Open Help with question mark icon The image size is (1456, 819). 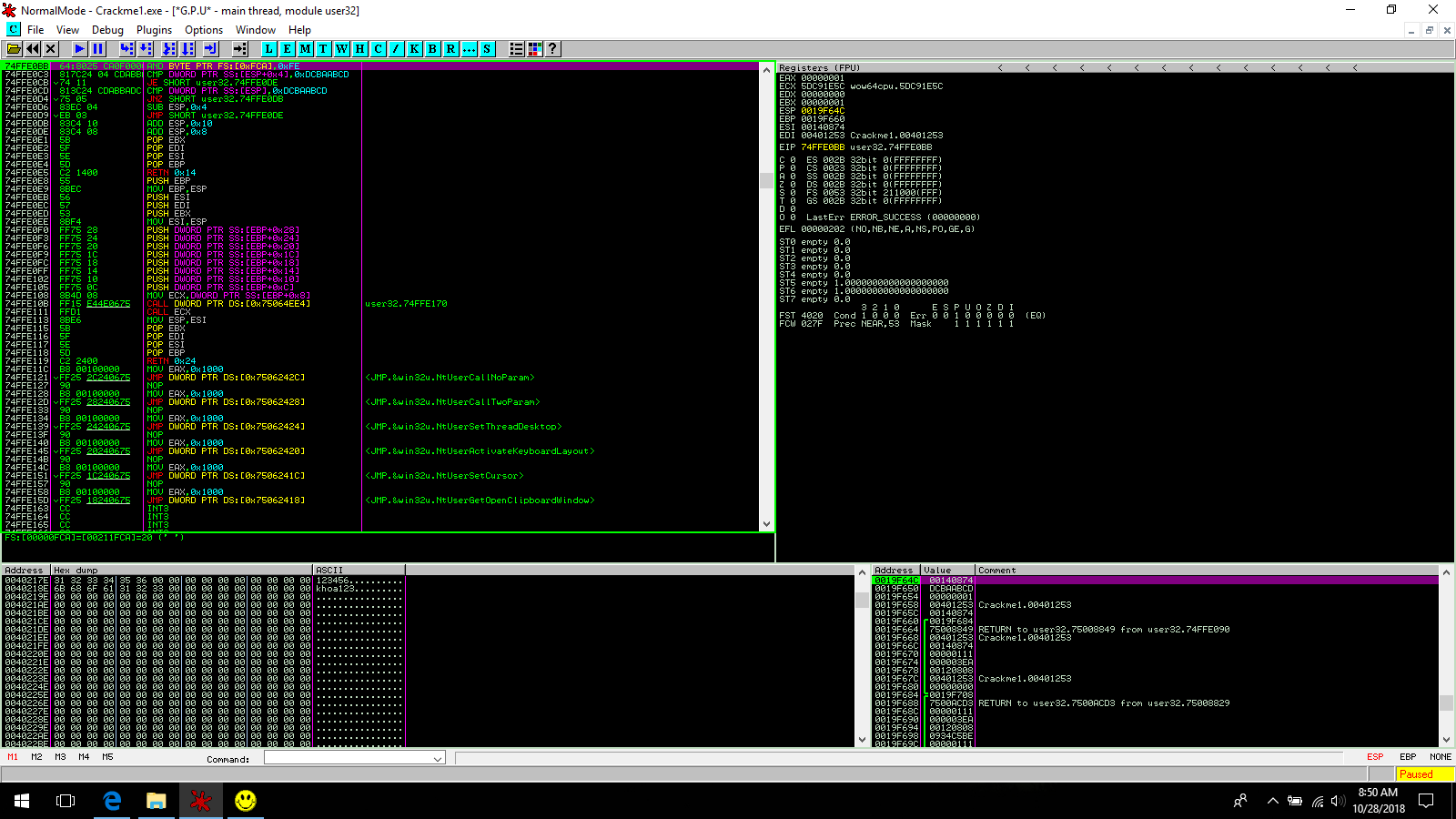pos(552,49)
